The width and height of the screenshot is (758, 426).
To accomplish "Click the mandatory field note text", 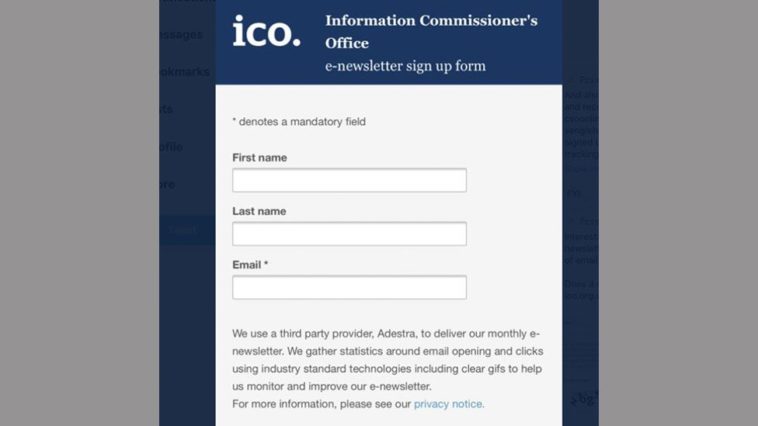I will point(299,122).
